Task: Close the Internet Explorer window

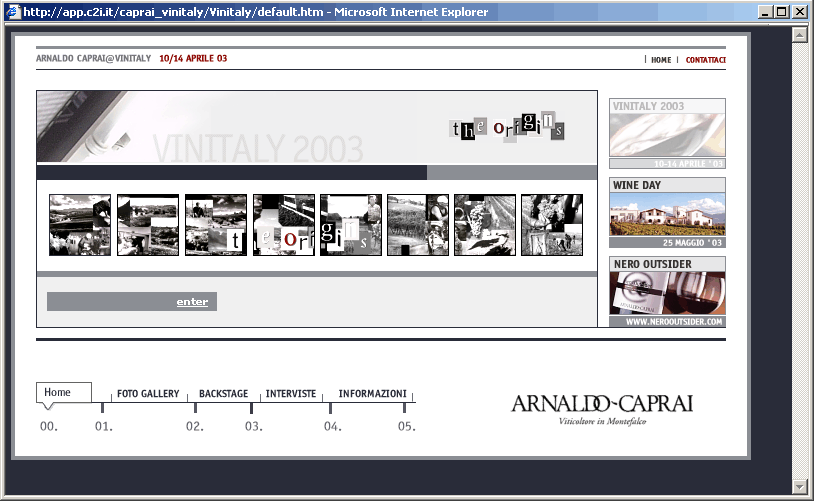Action: click(x=800, y=11)
